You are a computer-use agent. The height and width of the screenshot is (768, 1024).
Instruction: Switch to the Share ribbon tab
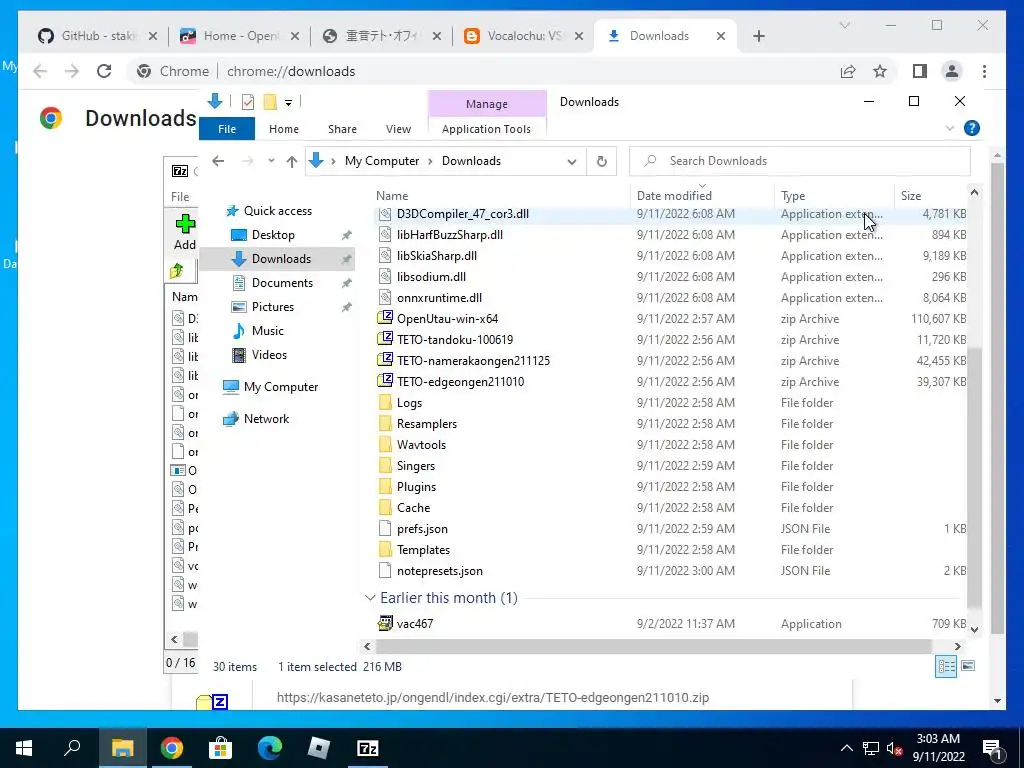342,129
